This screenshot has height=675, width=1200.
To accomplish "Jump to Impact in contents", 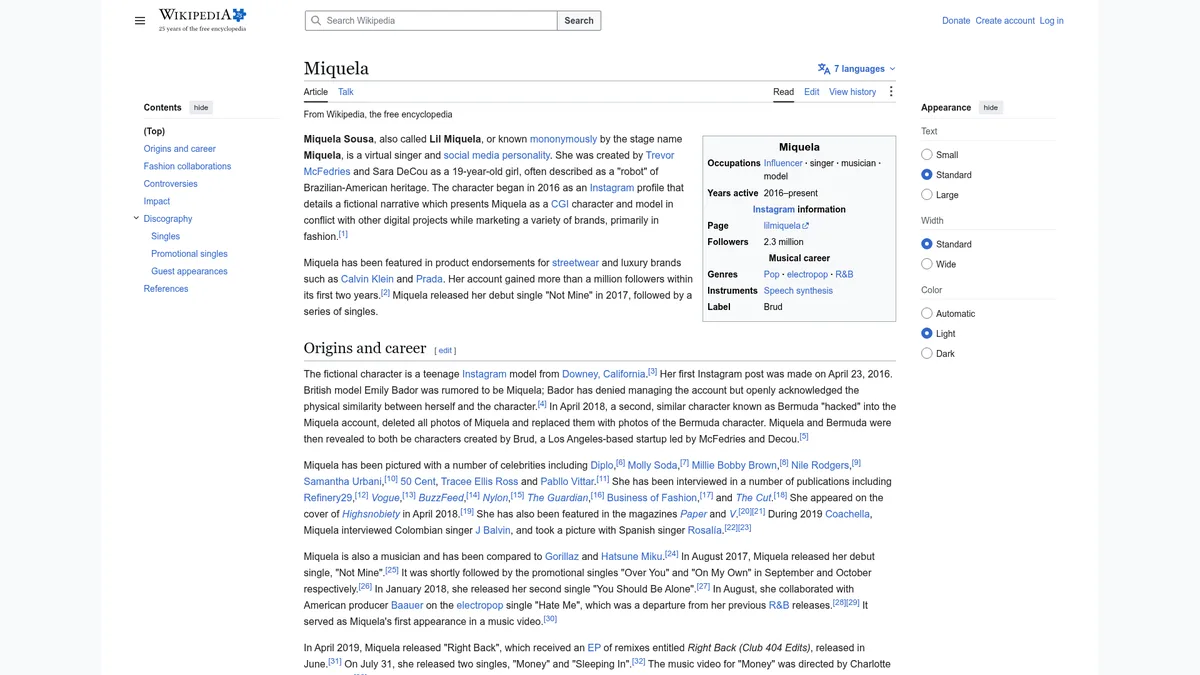I will tap(157, 201).
